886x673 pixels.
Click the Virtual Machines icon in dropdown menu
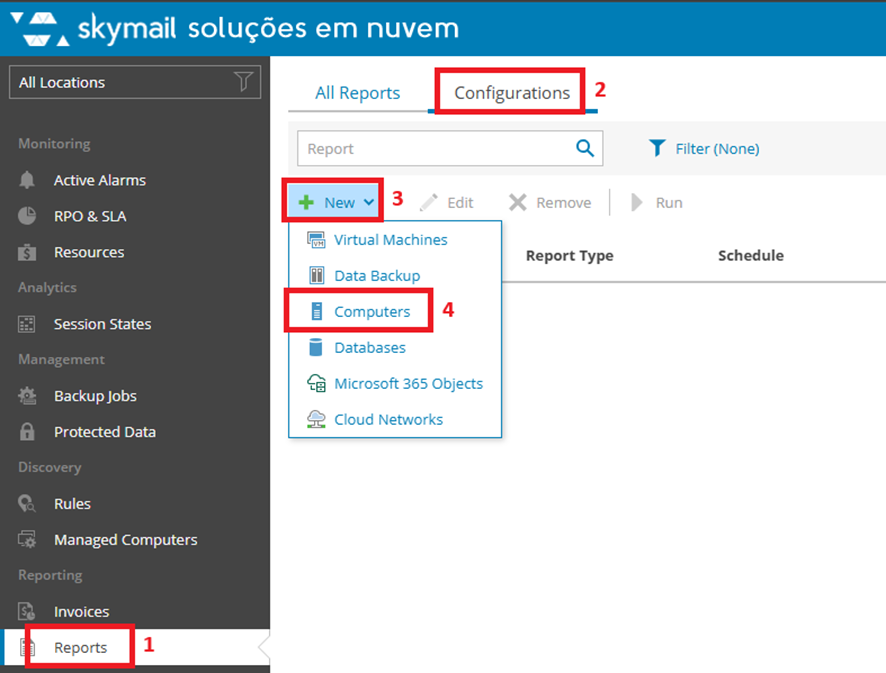[317, 241]
